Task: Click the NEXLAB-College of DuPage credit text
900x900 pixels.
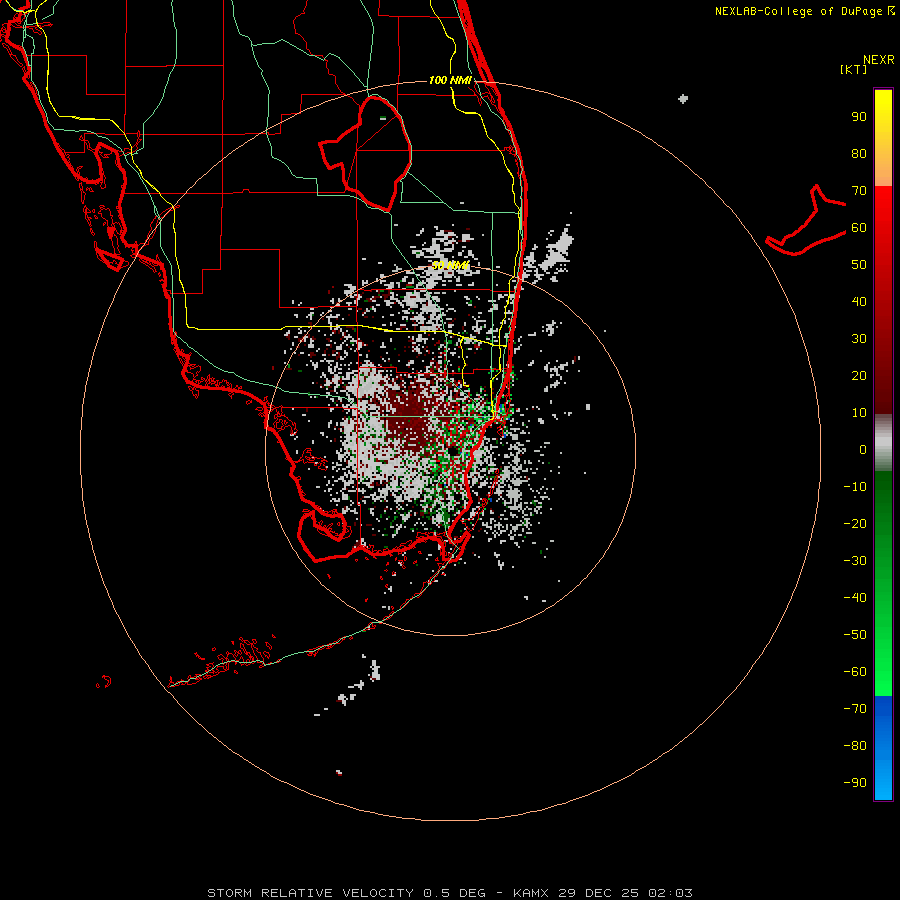Action: tap(804, 11)
